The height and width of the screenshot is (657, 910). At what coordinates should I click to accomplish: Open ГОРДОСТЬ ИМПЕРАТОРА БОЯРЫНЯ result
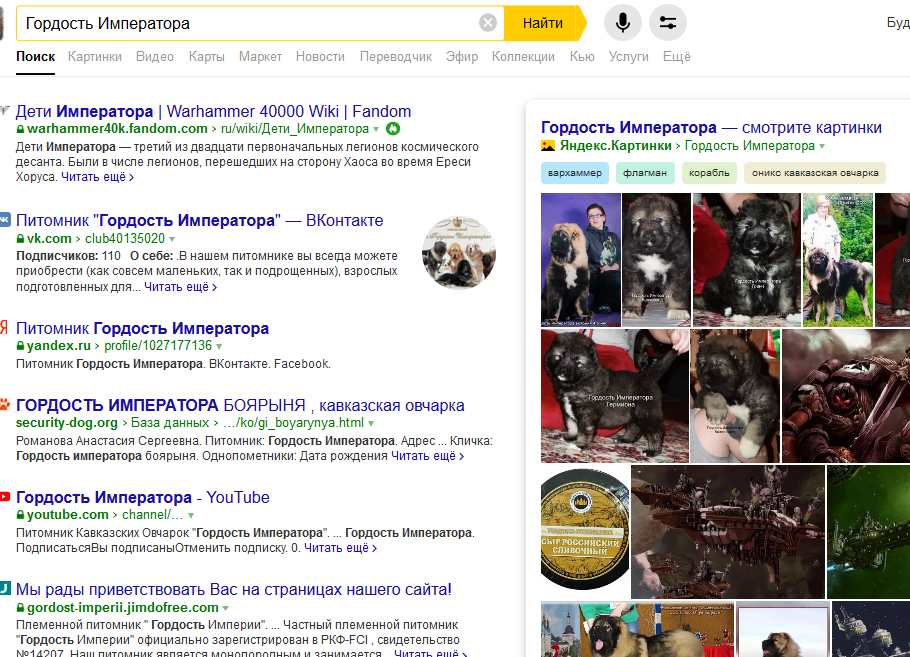(x=240, y=405)
